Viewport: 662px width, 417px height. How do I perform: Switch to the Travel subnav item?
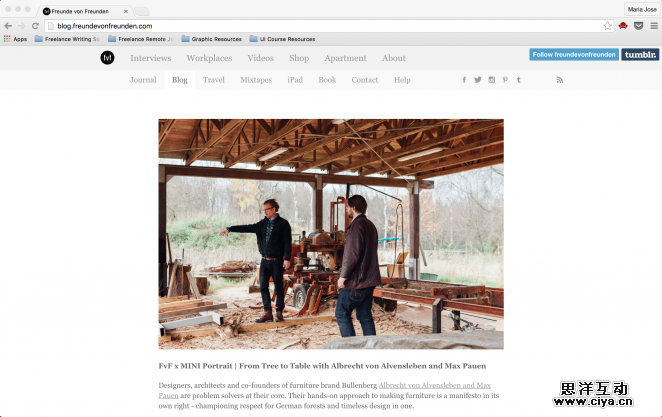pos(214,80)
